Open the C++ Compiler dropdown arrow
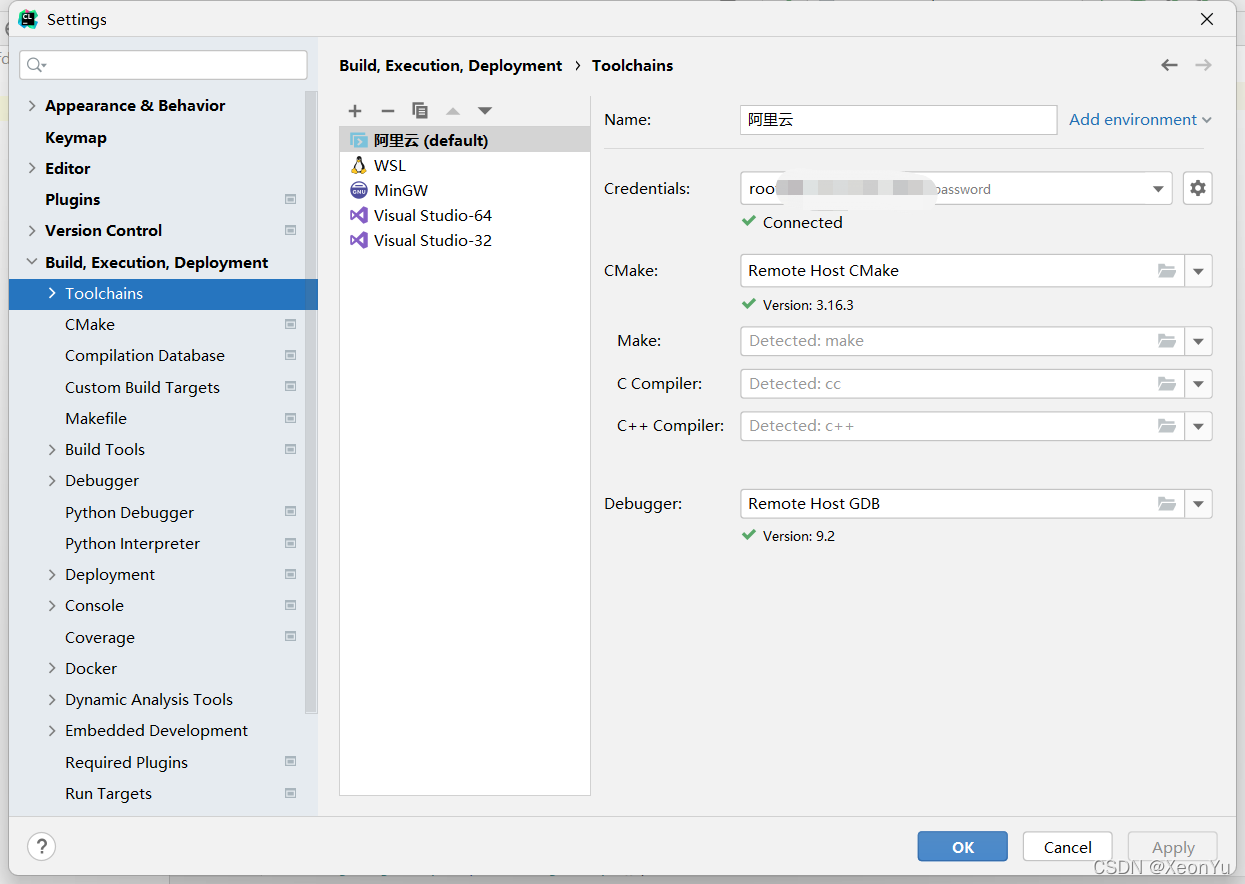The height and width of the screenshot is (884, 1245). tap(1198, 426)
